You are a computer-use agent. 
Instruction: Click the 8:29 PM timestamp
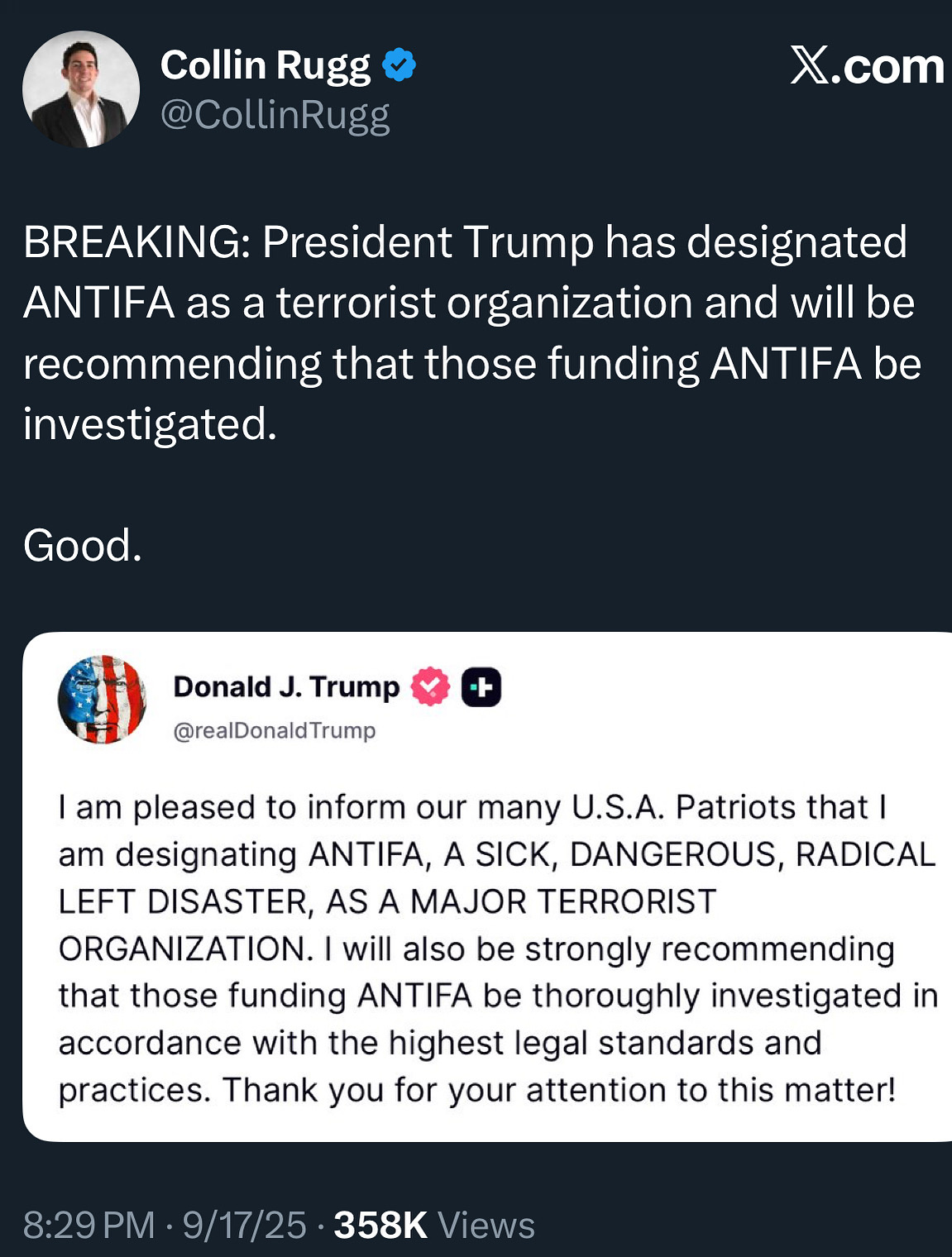[x=89, y=1225]
